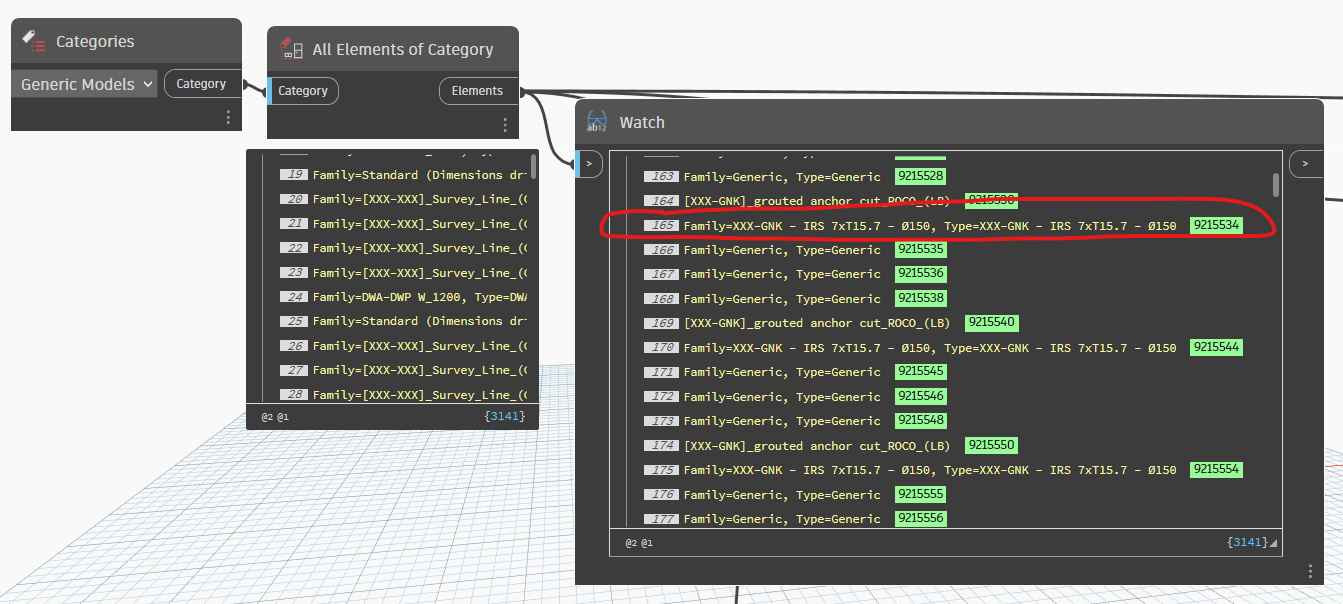The width and height of the screenshot is (1343, 604).
Task: Open the All Elements of Category three-dot menu
Action: tap(505, 125)
